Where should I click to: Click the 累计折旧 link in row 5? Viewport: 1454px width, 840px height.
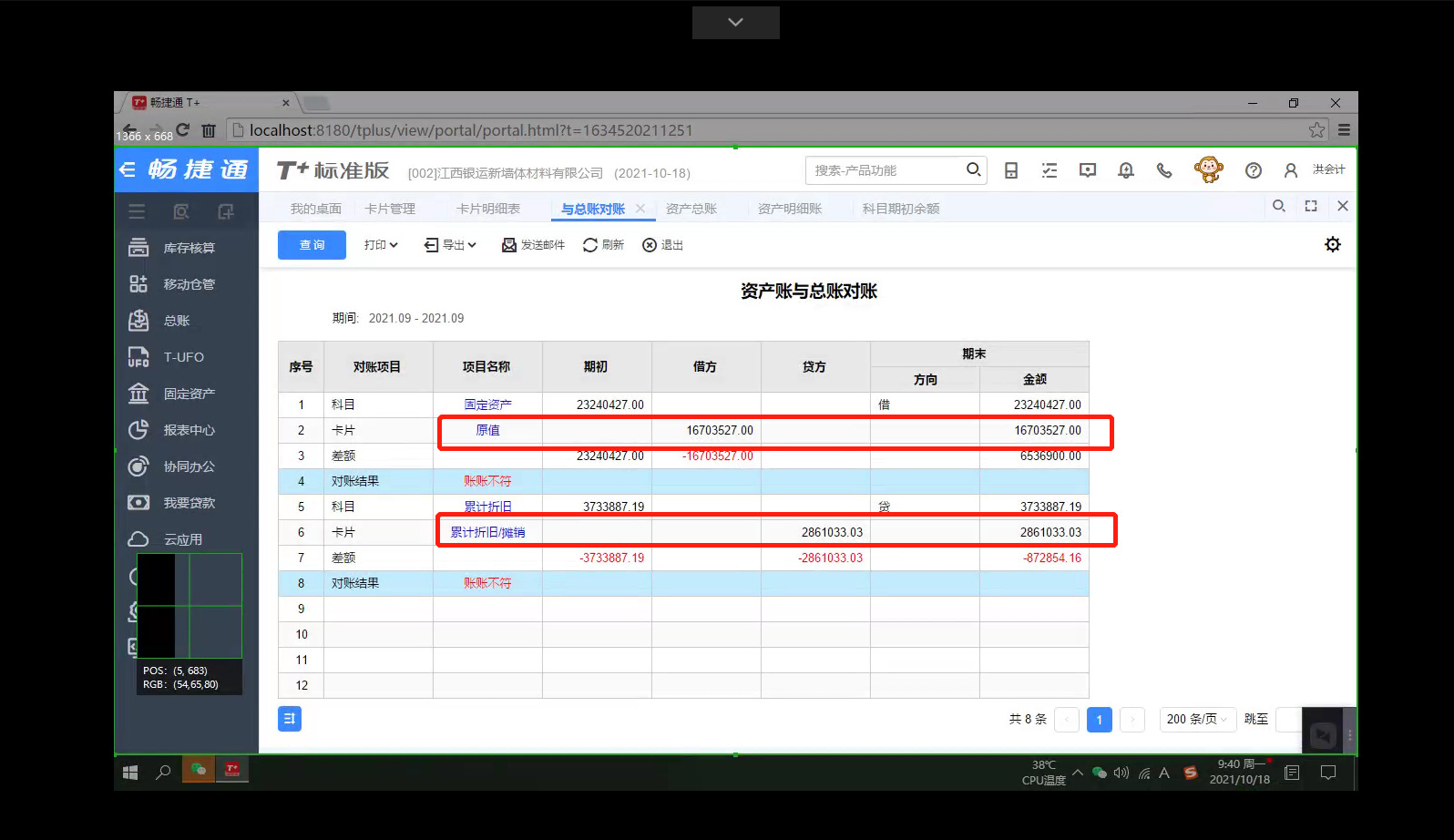tap(487, 507)
